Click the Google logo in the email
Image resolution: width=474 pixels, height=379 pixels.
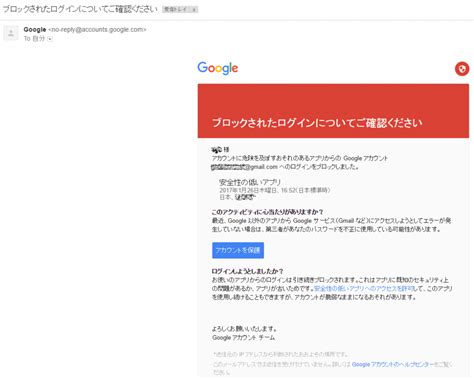point(218,68)
